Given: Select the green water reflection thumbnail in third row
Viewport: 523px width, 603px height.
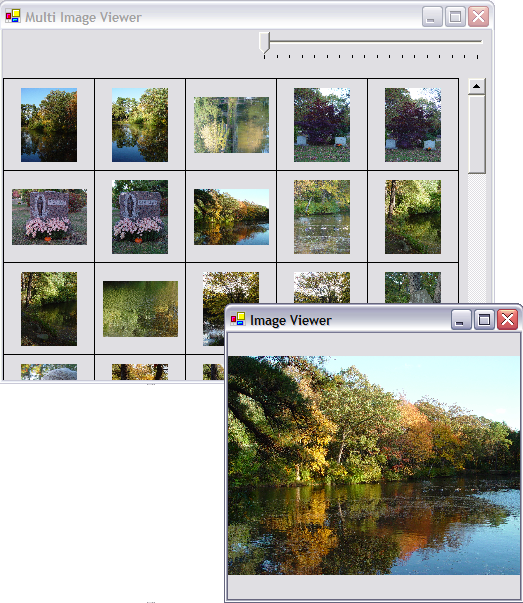Looking at the screenshot, I should coord(140,309).
